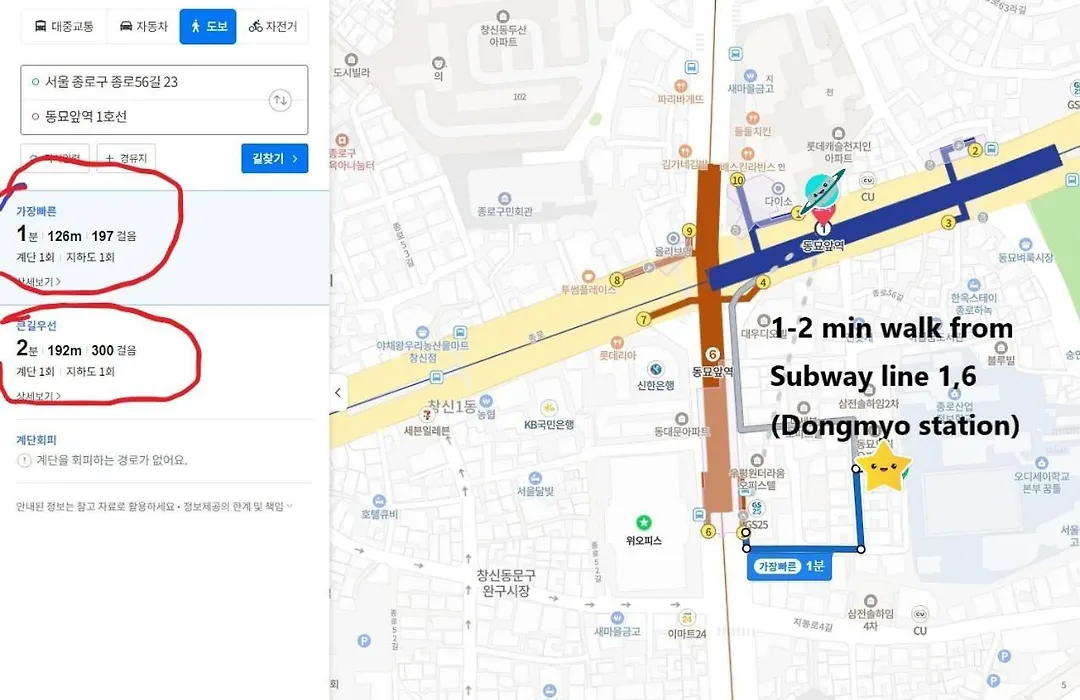1080x700 pixels.
Task: Click the green 위오피스 star marker
Action: click(x=643, y=522)
